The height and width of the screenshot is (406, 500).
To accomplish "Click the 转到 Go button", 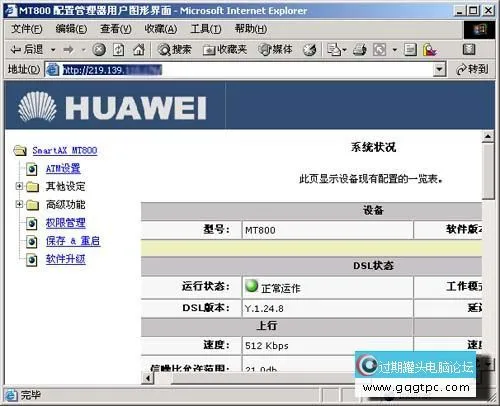I will click(x=472, y=69).
